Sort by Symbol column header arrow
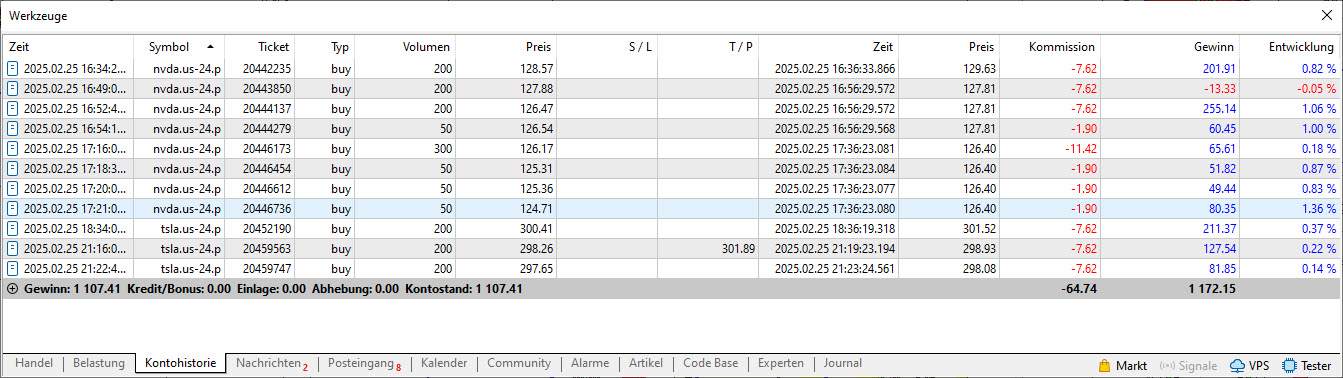Image resolution: width=1343 pixels, height=378 pixels. point(210,46)
